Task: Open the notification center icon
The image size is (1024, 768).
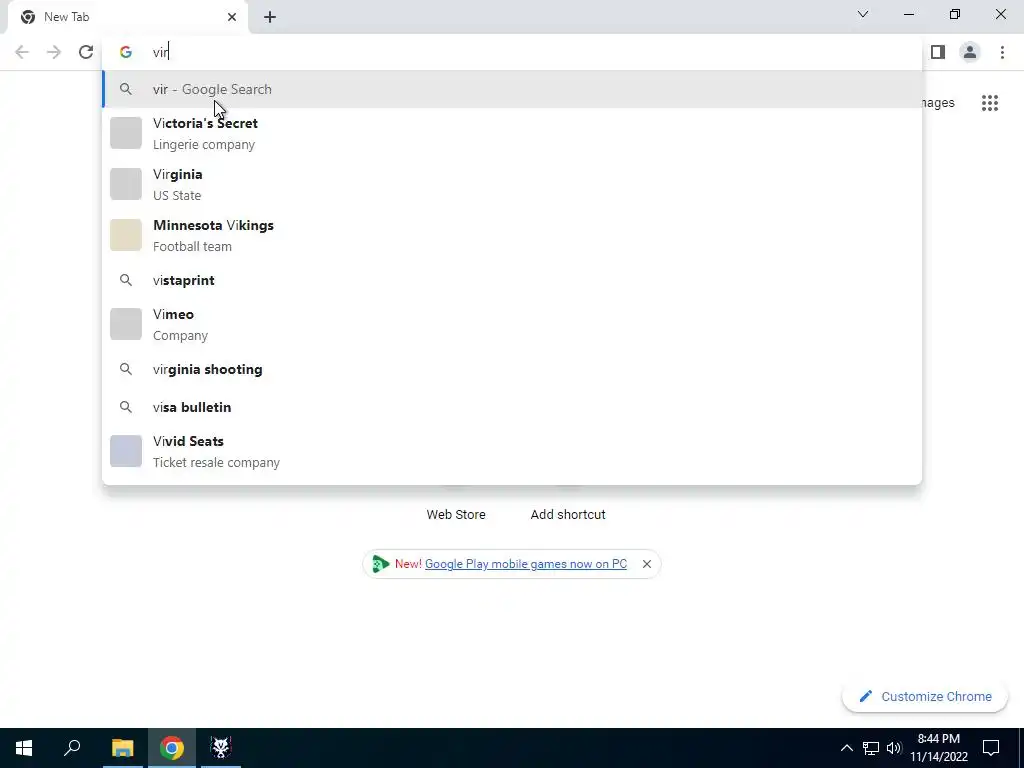Action: coord(991,748)
